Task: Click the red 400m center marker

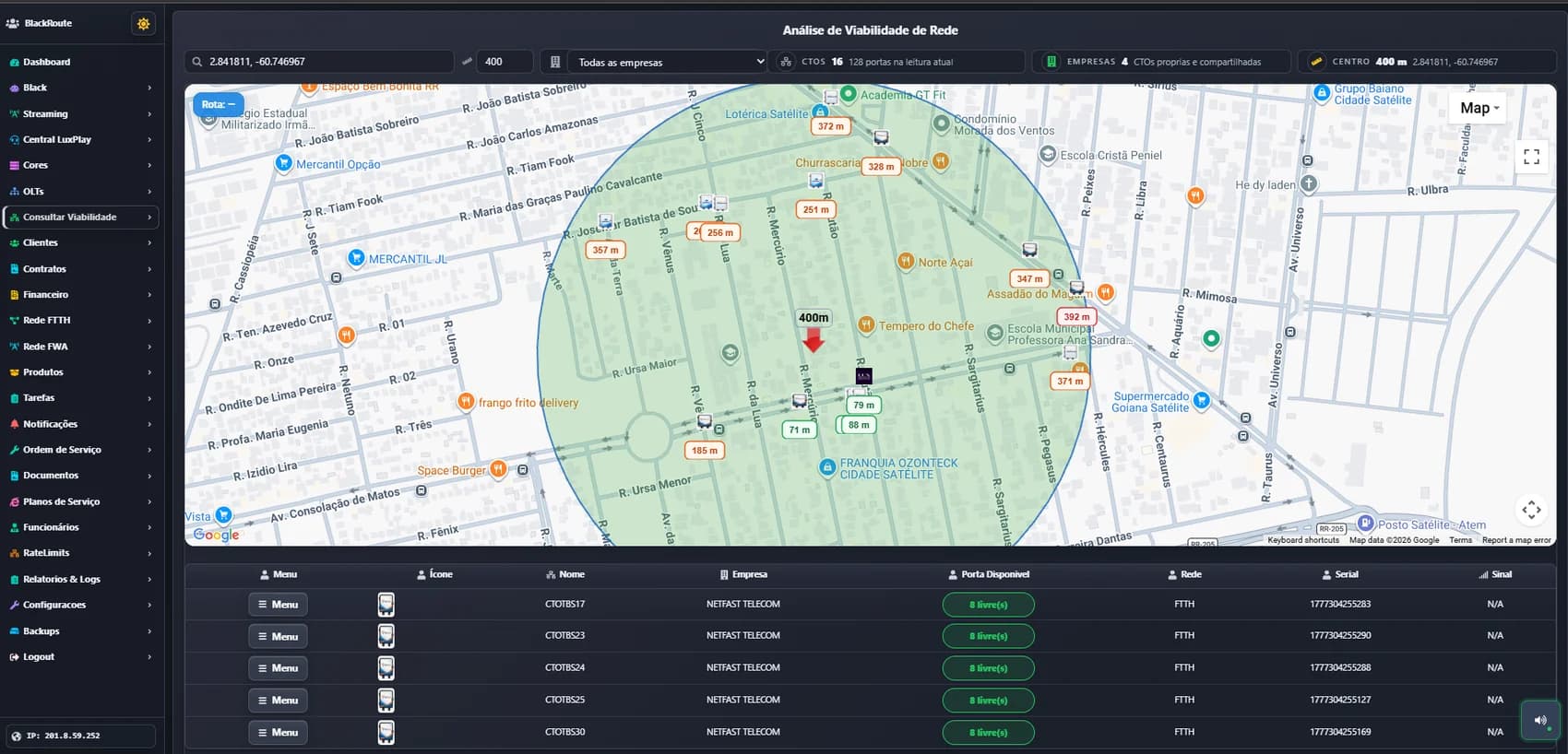Action: click(x=813, y=342)
